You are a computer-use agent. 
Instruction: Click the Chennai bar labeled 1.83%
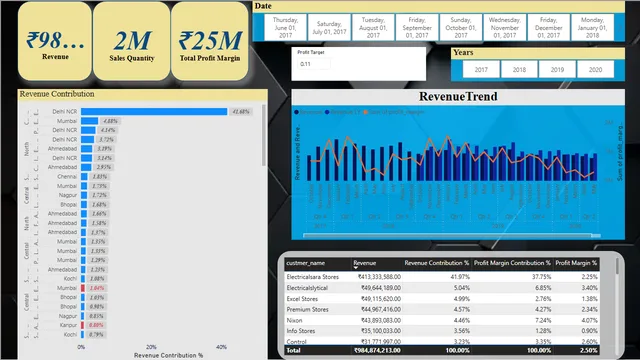[x=84, y=177]
